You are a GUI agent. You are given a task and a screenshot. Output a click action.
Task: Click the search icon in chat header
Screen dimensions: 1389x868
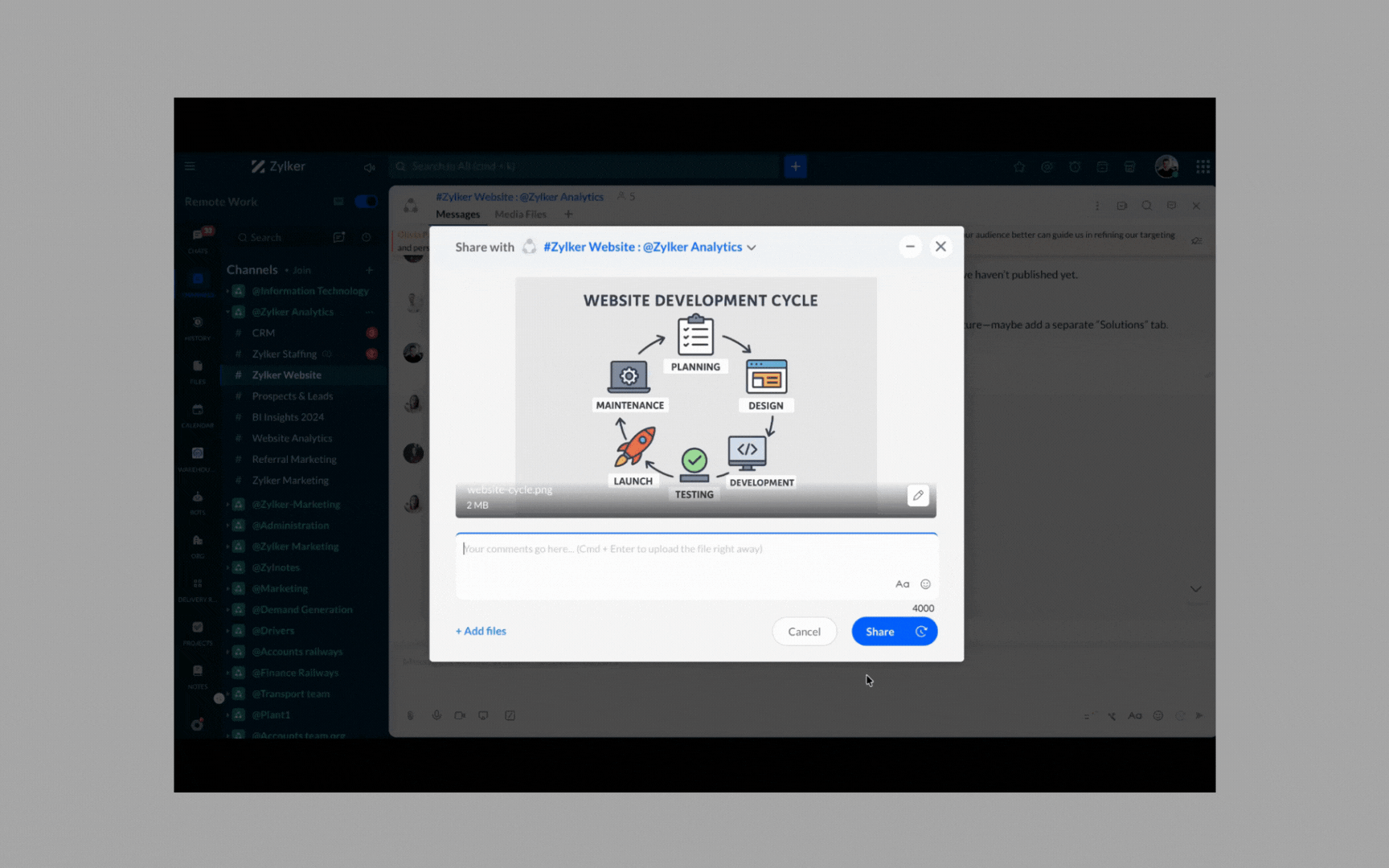[x=1147, y=206]
